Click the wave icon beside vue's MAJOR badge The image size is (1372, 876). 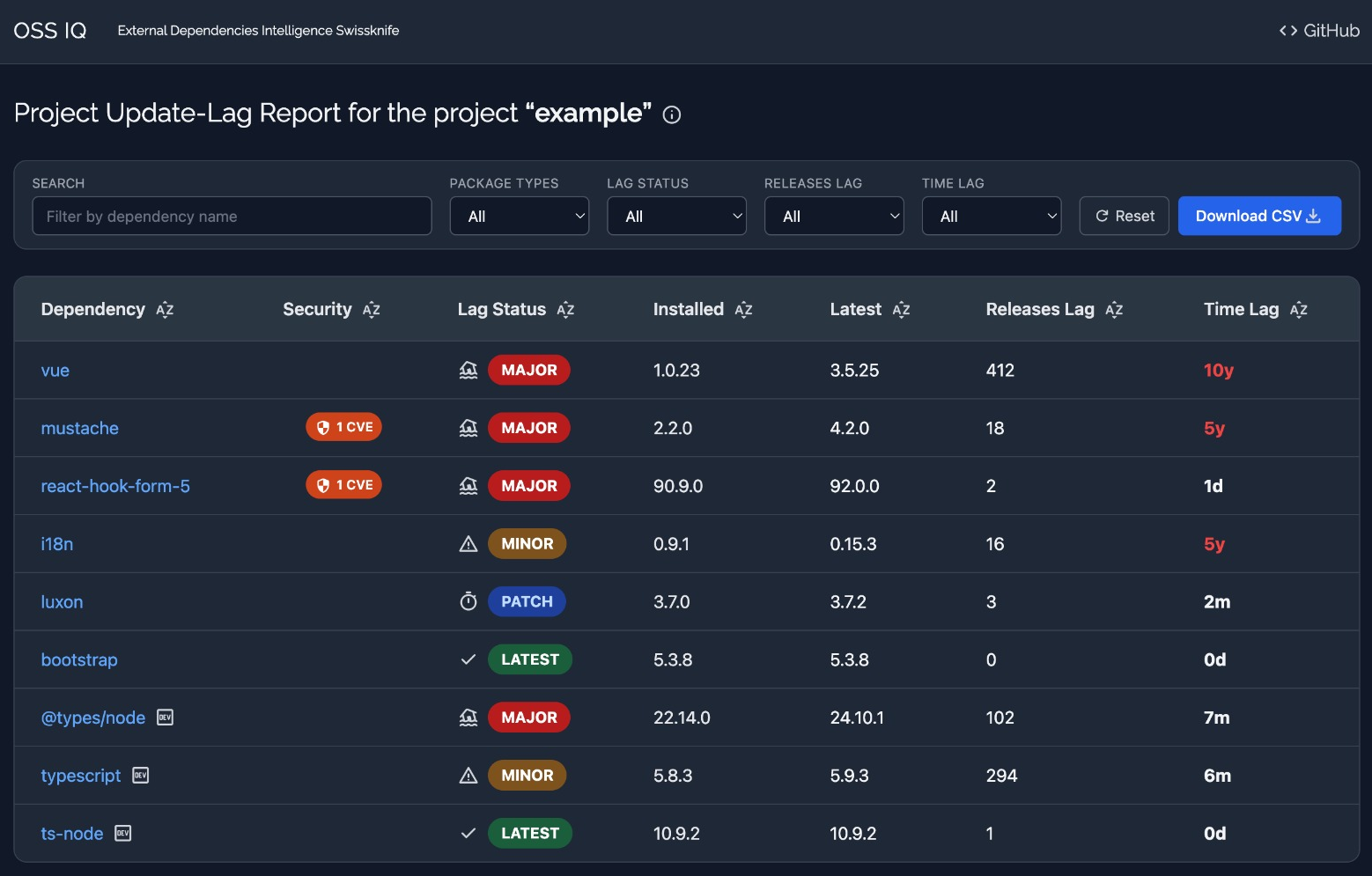click(x=468, y=370)
